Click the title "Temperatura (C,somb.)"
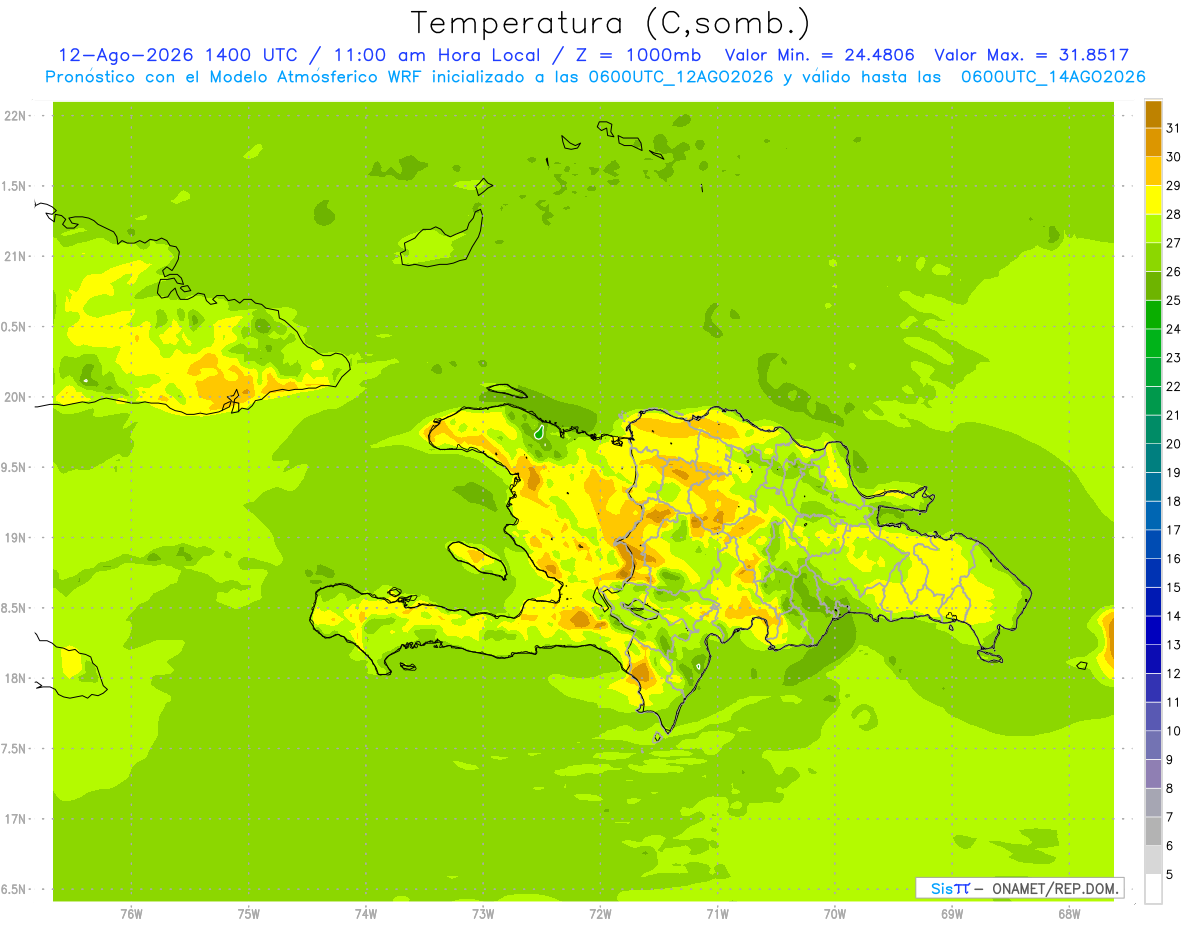This screenshot has width=1200, height=927. (x=610, y=23)
